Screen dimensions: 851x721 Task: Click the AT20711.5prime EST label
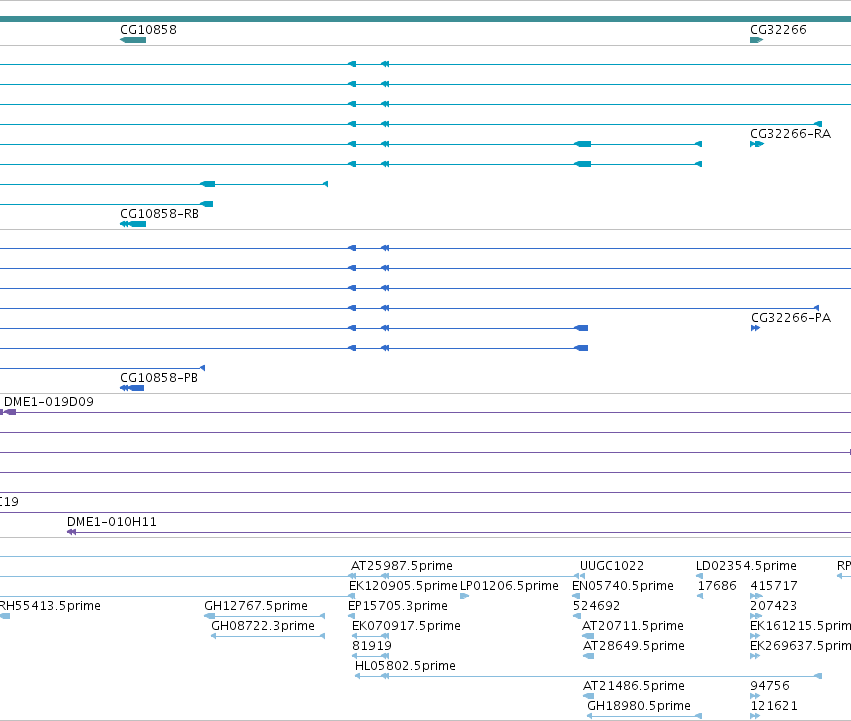click(x=633, y=626)
